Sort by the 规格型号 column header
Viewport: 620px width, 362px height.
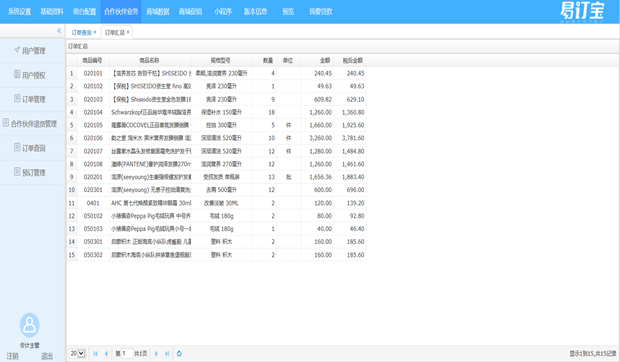click(x=221, y=60)
